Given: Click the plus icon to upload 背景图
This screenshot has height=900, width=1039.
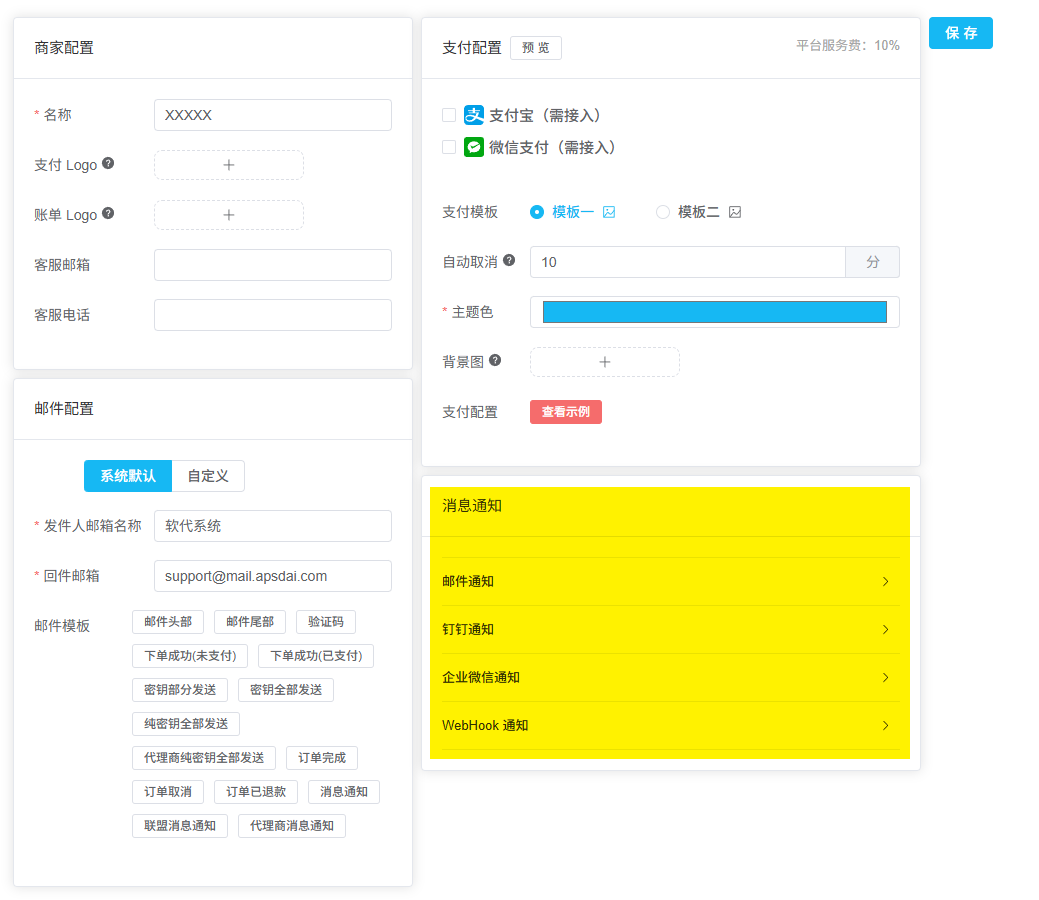Looking at the screenshot, I should [x=604, y=361].
